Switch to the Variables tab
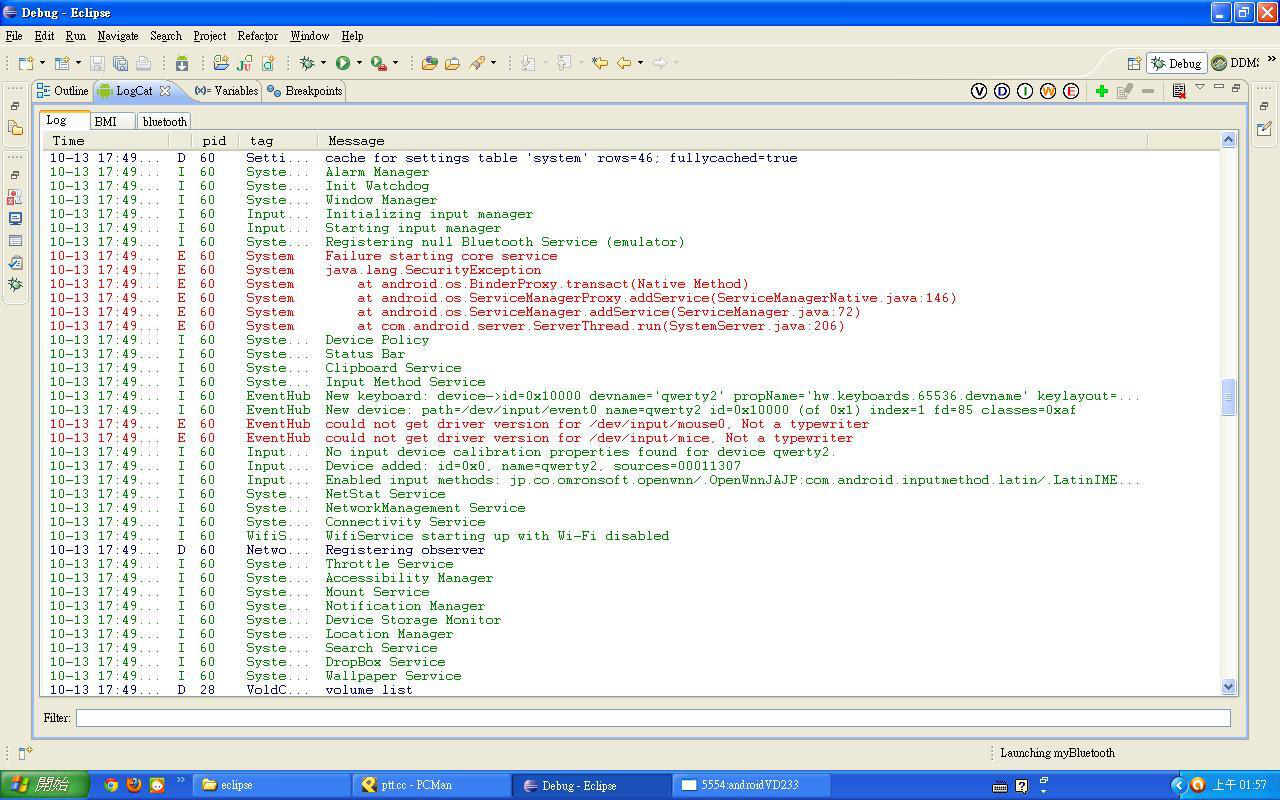Viewport: 1280px width, 800px height. point(227,91)
